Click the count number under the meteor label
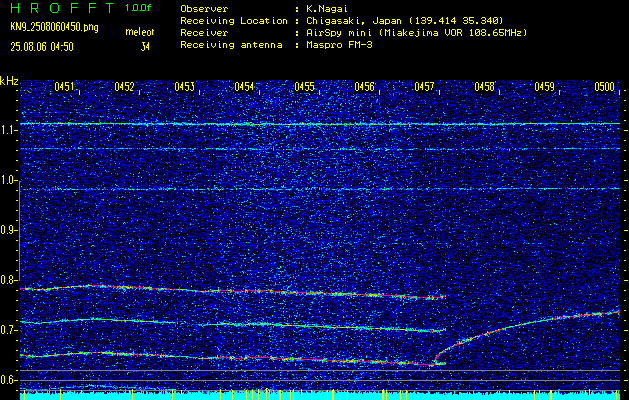 click(x=145, y=47)
